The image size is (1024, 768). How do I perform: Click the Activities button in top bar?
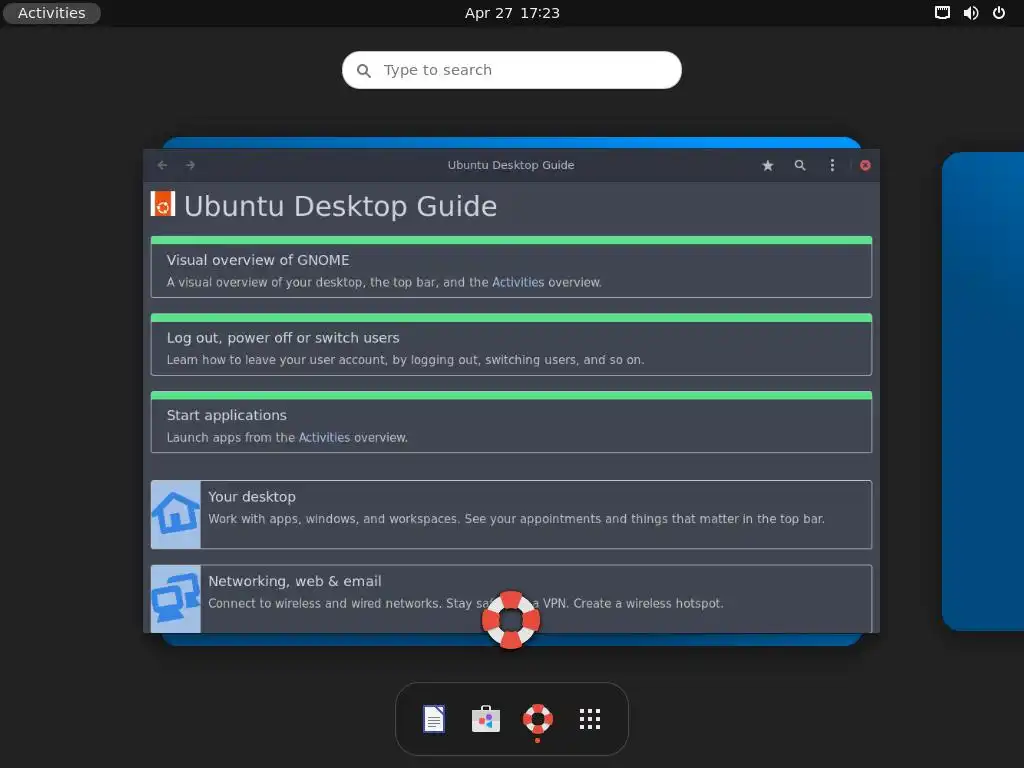tap(52, 13)
